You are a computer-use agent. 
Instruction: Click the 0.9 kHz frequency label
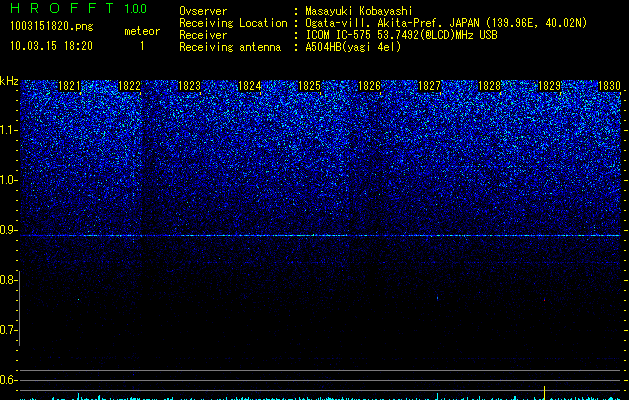point(8,230)
